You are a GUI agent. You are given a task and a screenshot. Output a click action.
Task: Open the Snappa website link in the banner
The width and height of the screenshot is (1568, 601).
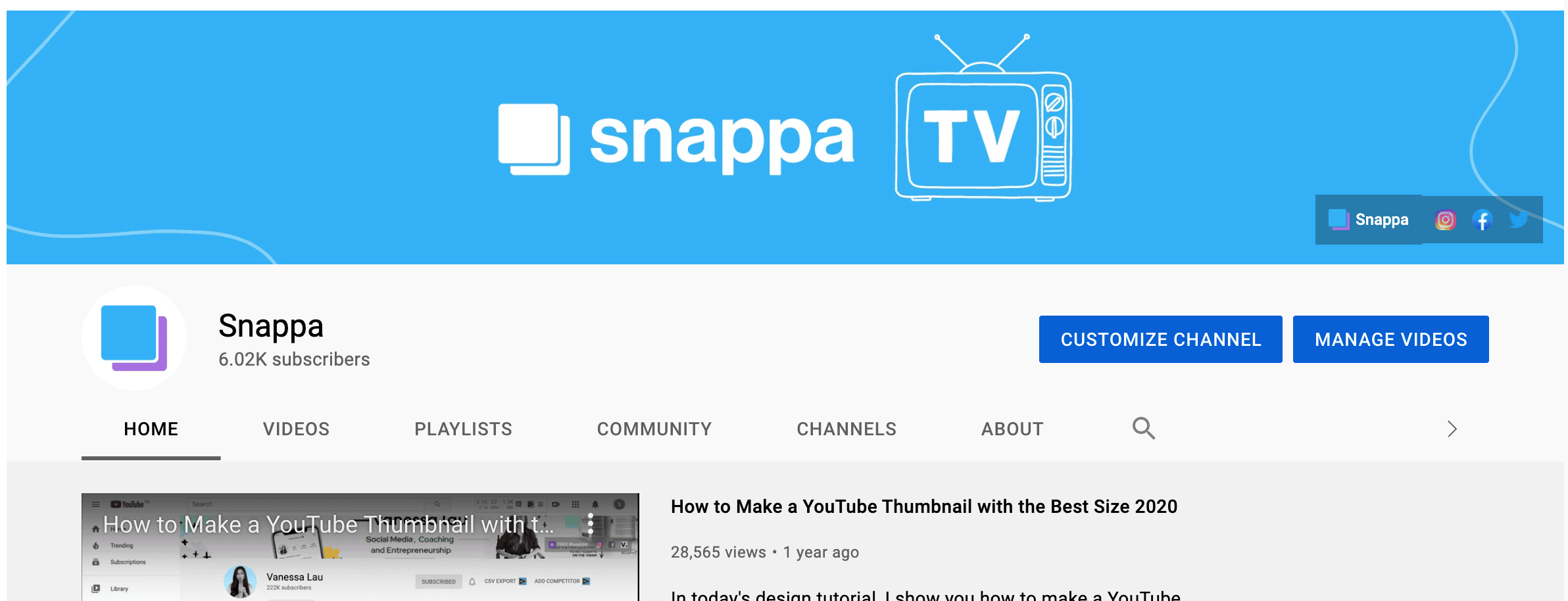[1369, 220]
